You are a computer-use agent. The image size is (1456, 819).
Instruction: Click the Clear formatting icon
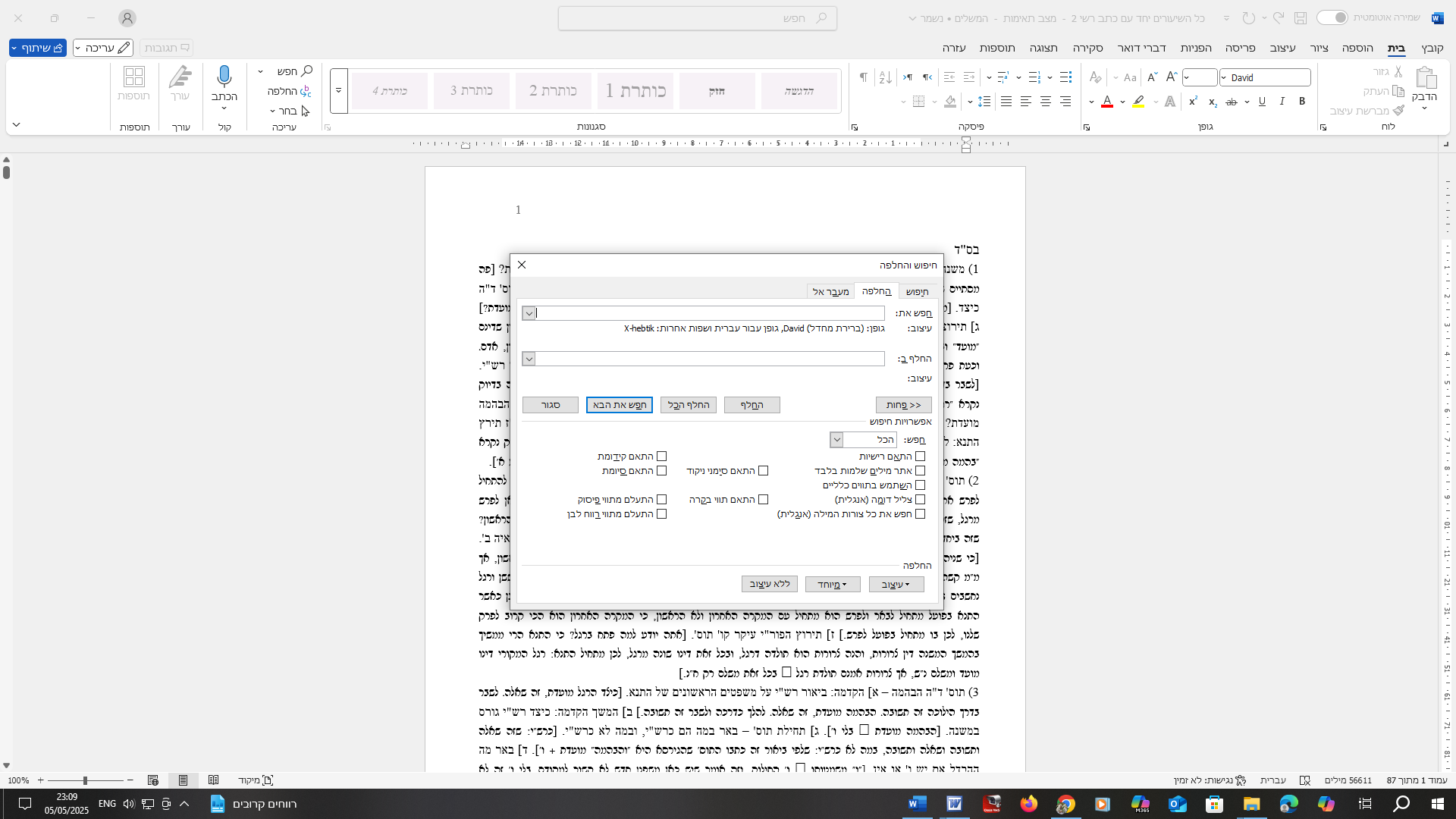pos(1095,77)
